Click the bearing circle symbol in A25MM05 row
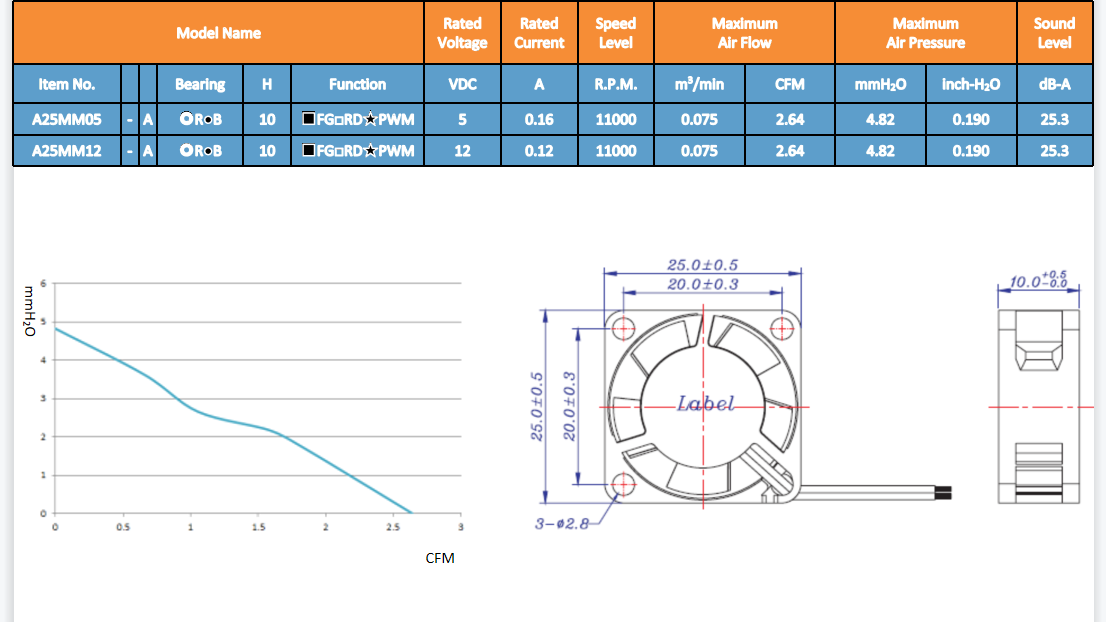This screenshot has width=1106, height=622. pos(186,119)
